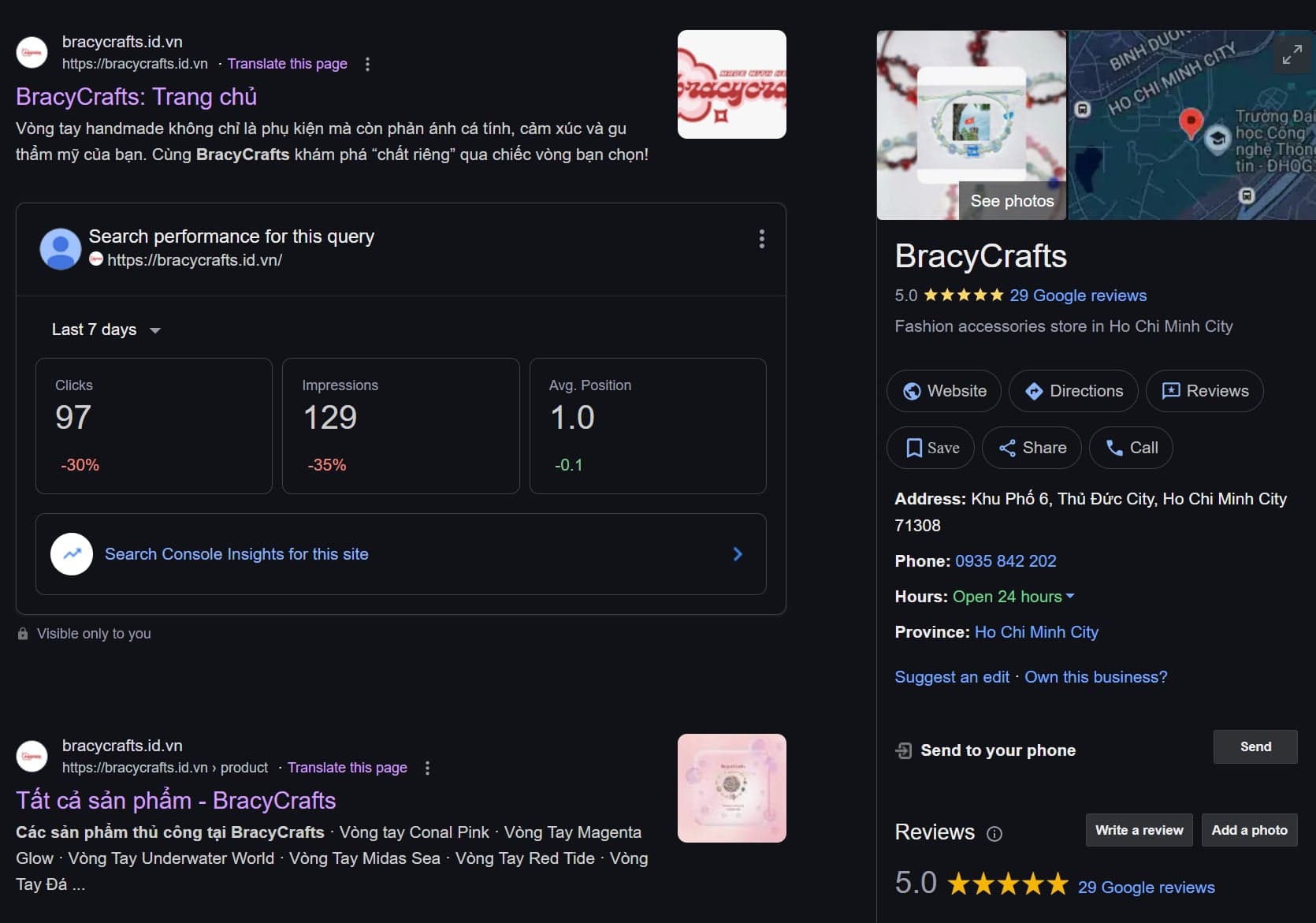Click the Suggest an edit link
The height and width of the screenshot is (923, 1316).
click(x=951, y=677)
